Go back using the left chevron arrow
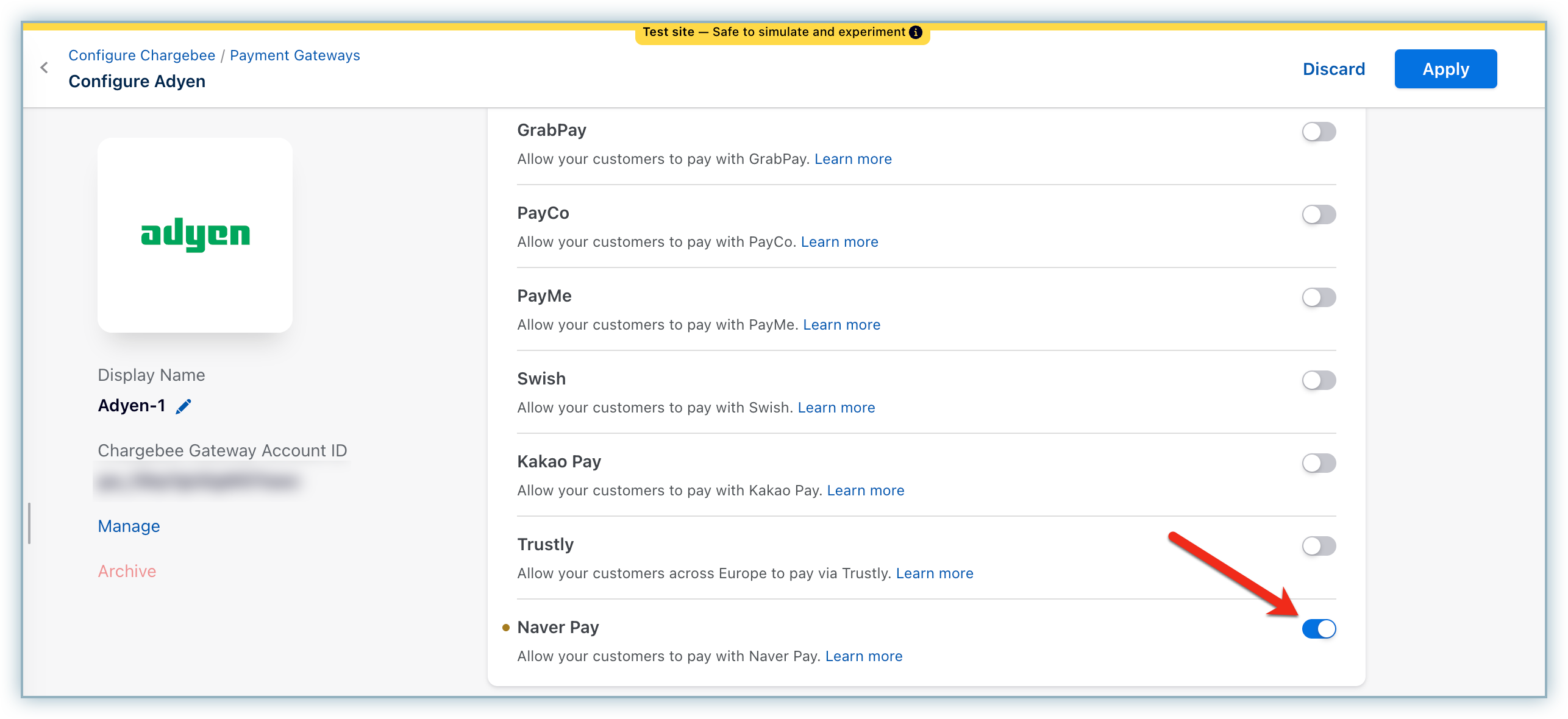Viewport: 1568px width, 719px height. [x=44, y=68]
